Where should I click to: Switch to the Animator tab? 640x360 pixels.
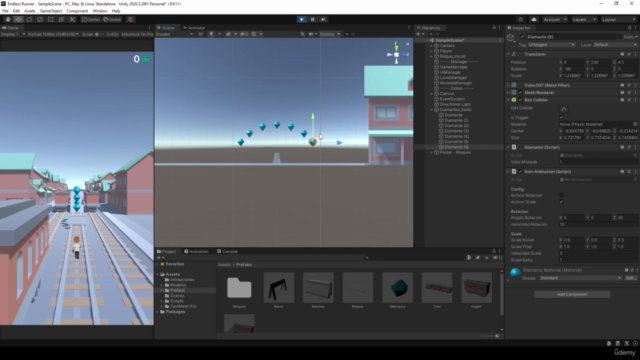[194, 28]
